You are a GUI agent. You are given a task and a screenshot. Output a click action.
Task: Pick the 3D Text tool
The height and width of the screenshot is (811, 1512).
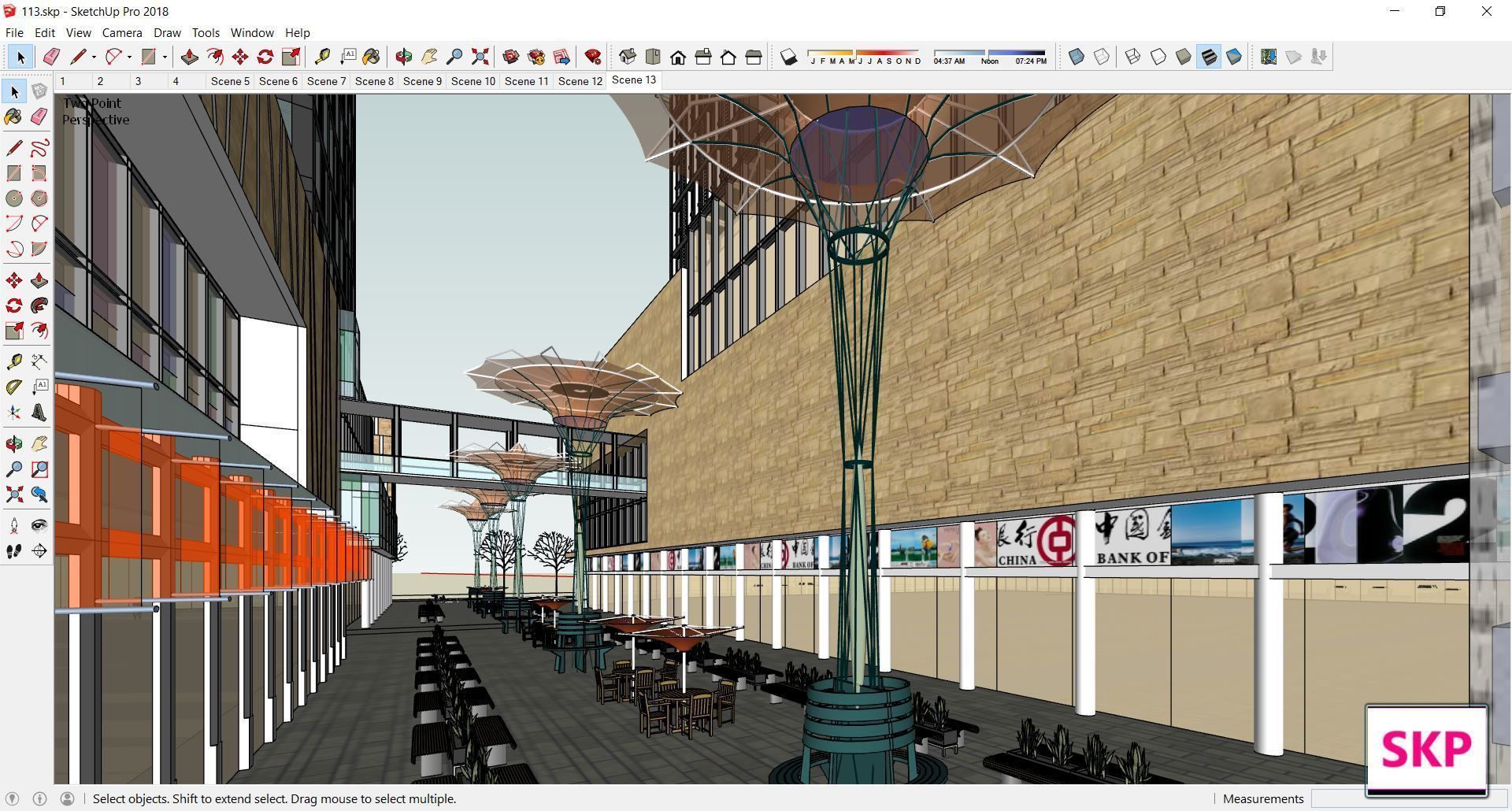click(39, 413)
